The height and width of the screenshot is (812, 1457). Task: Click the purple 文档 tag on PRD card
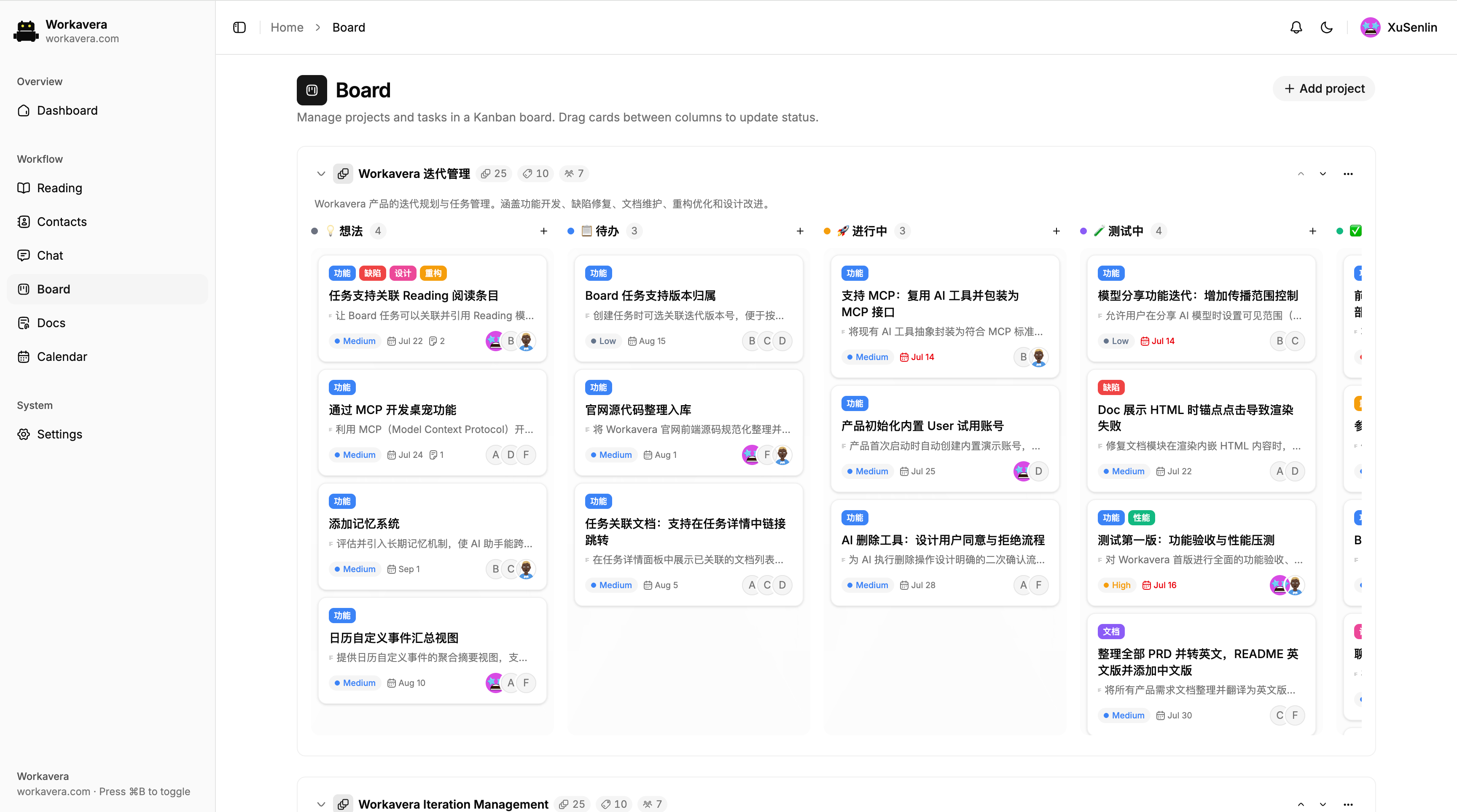(1111, 632)
